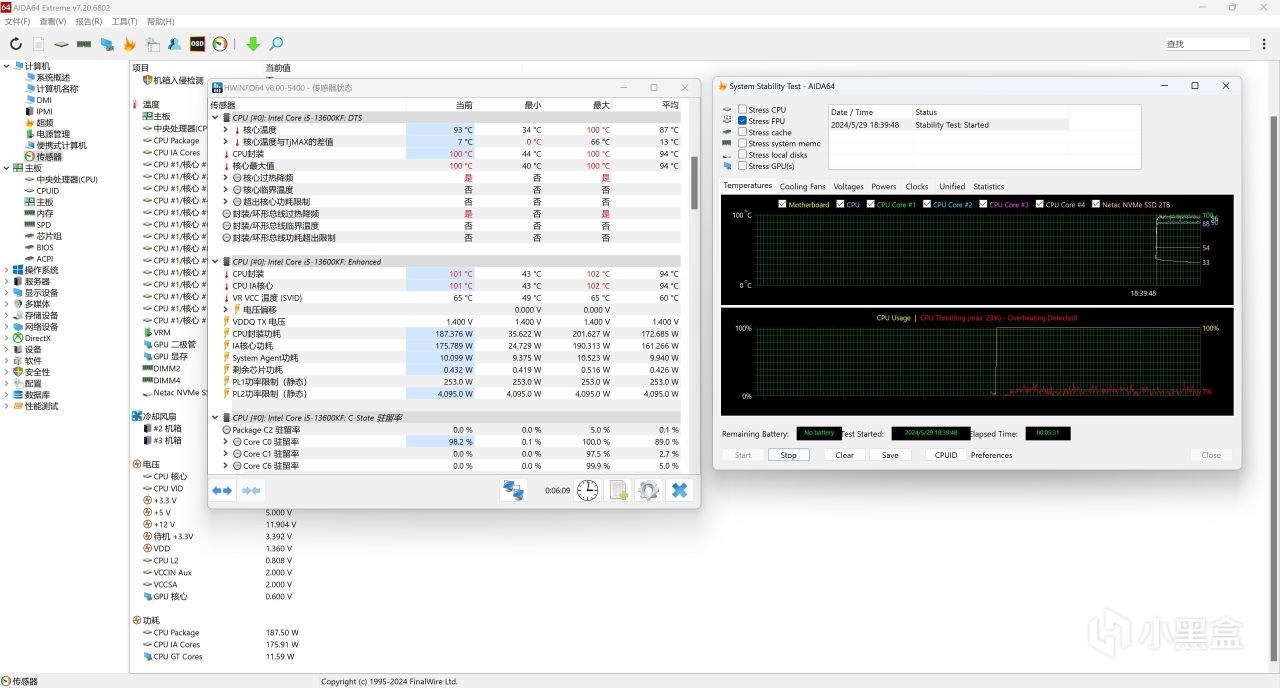Expand the 操作系统 tree node
This screenshot has height=688, width=1280.
(6, 270)
